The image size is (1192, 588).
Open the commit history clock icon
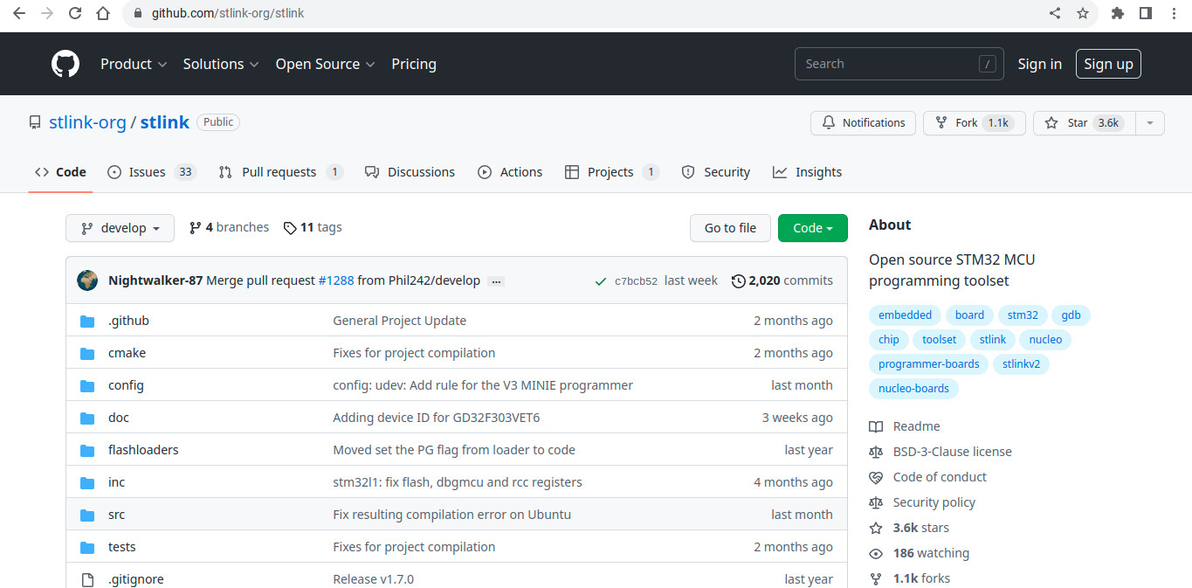point(738,281)
